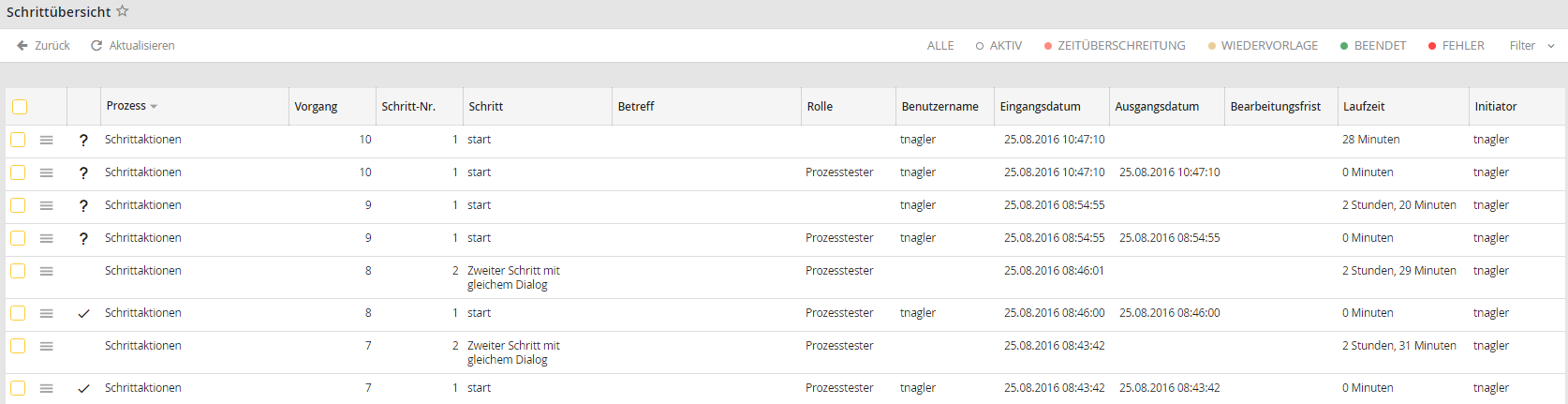Click question mark status of first row
This screenshot has width=1568, height=404.
(83, 140)
